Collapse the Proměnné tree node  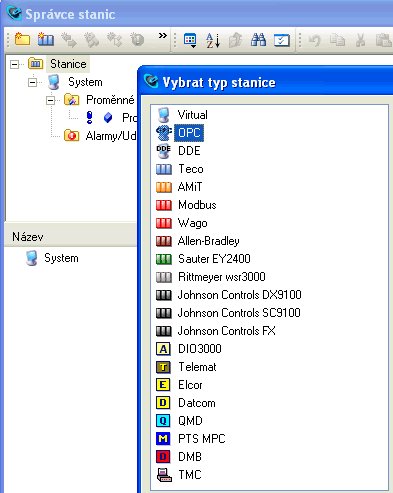[50, 100]
